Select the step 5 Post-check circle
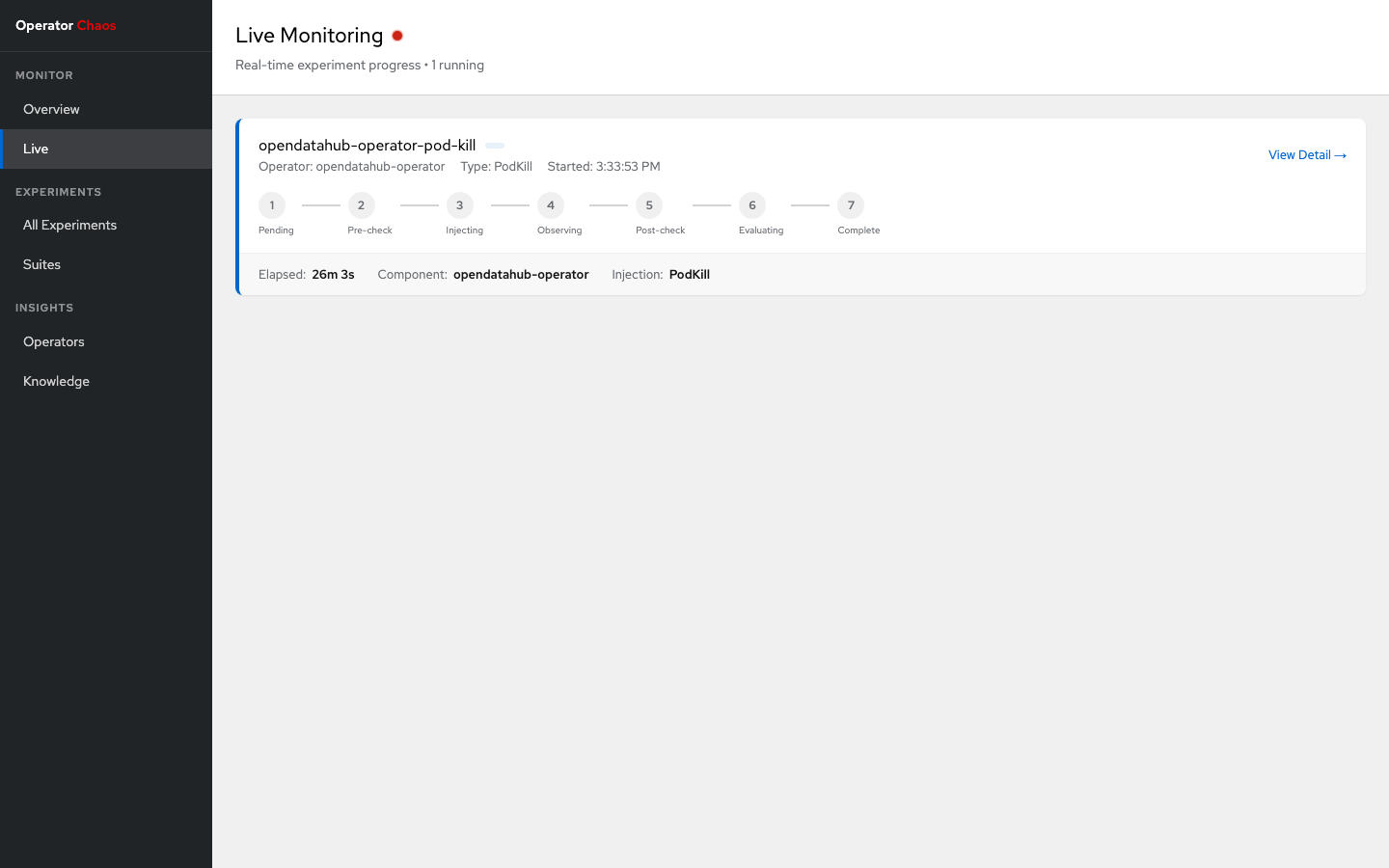The width and height of the screenshot is (1389, 868). pos(649,205)
